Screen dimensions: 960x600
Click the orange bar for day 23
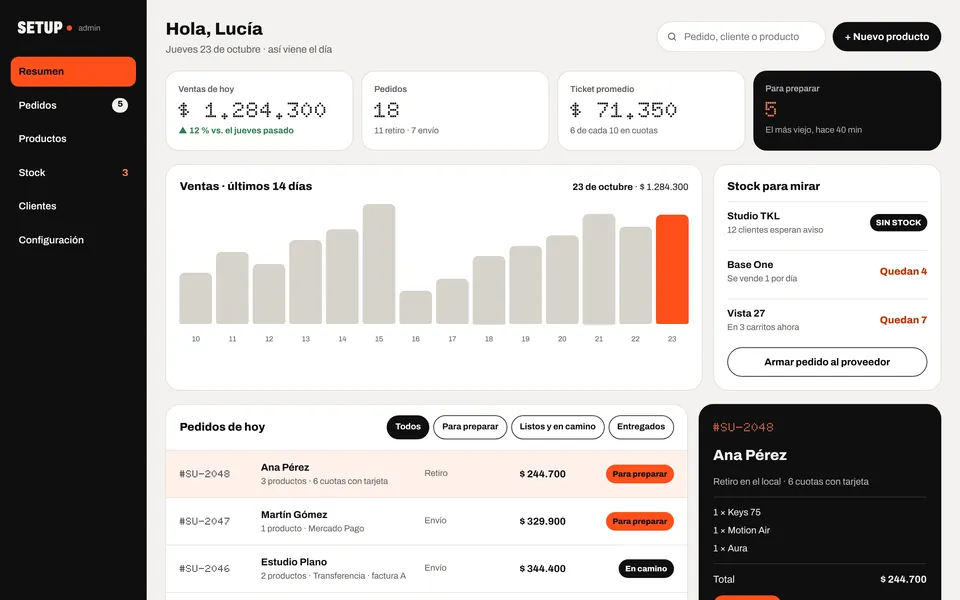pyautogui.click(x=672, y=269)
